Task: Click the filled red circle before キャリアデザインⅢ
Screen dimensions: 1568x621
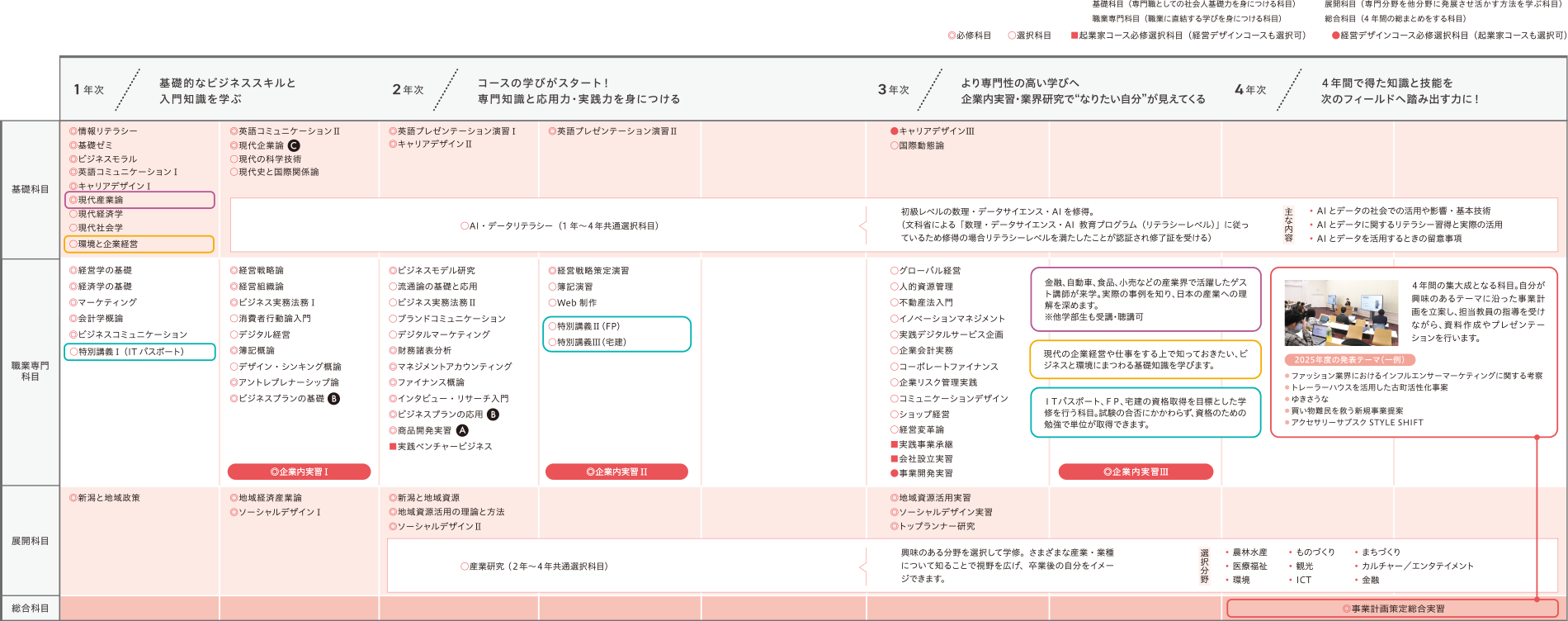Action: pyautogui.click(x=894, y=131)
